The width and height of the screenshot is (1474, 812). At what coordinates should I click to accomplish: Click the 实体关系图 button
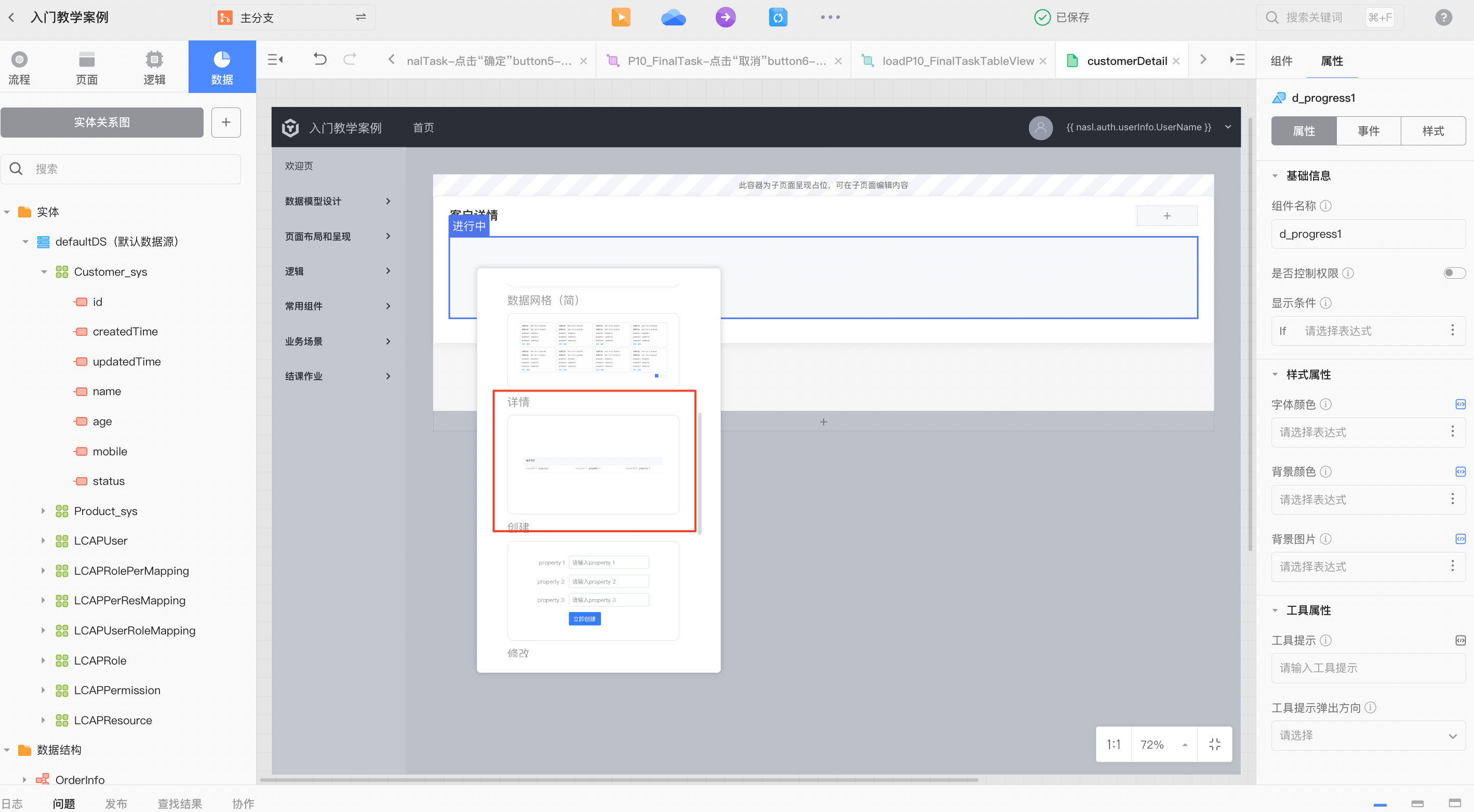pos(102,122)
